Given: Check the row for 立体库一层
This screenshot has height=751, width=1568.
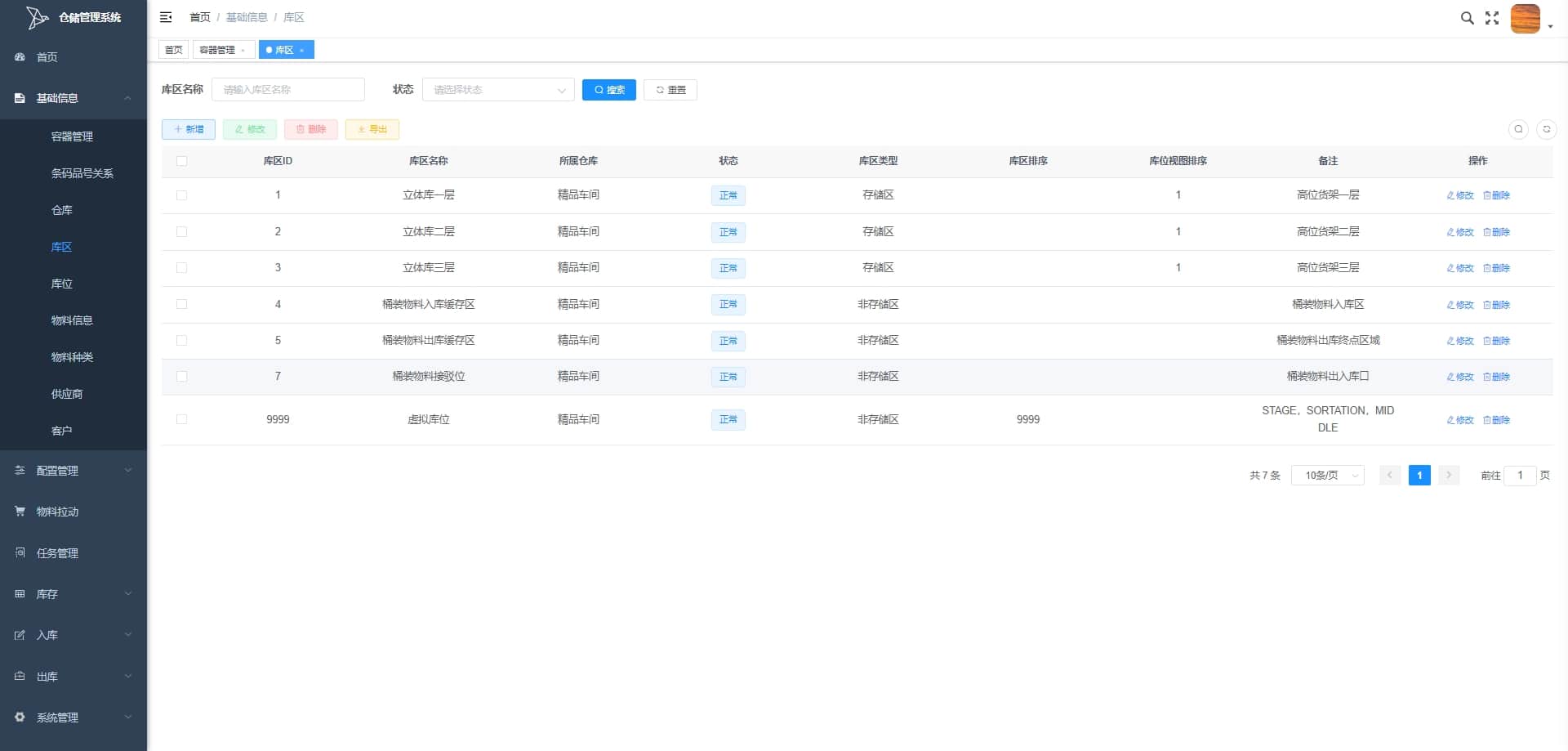Looking at the screenshot, I should coord(181,195).
